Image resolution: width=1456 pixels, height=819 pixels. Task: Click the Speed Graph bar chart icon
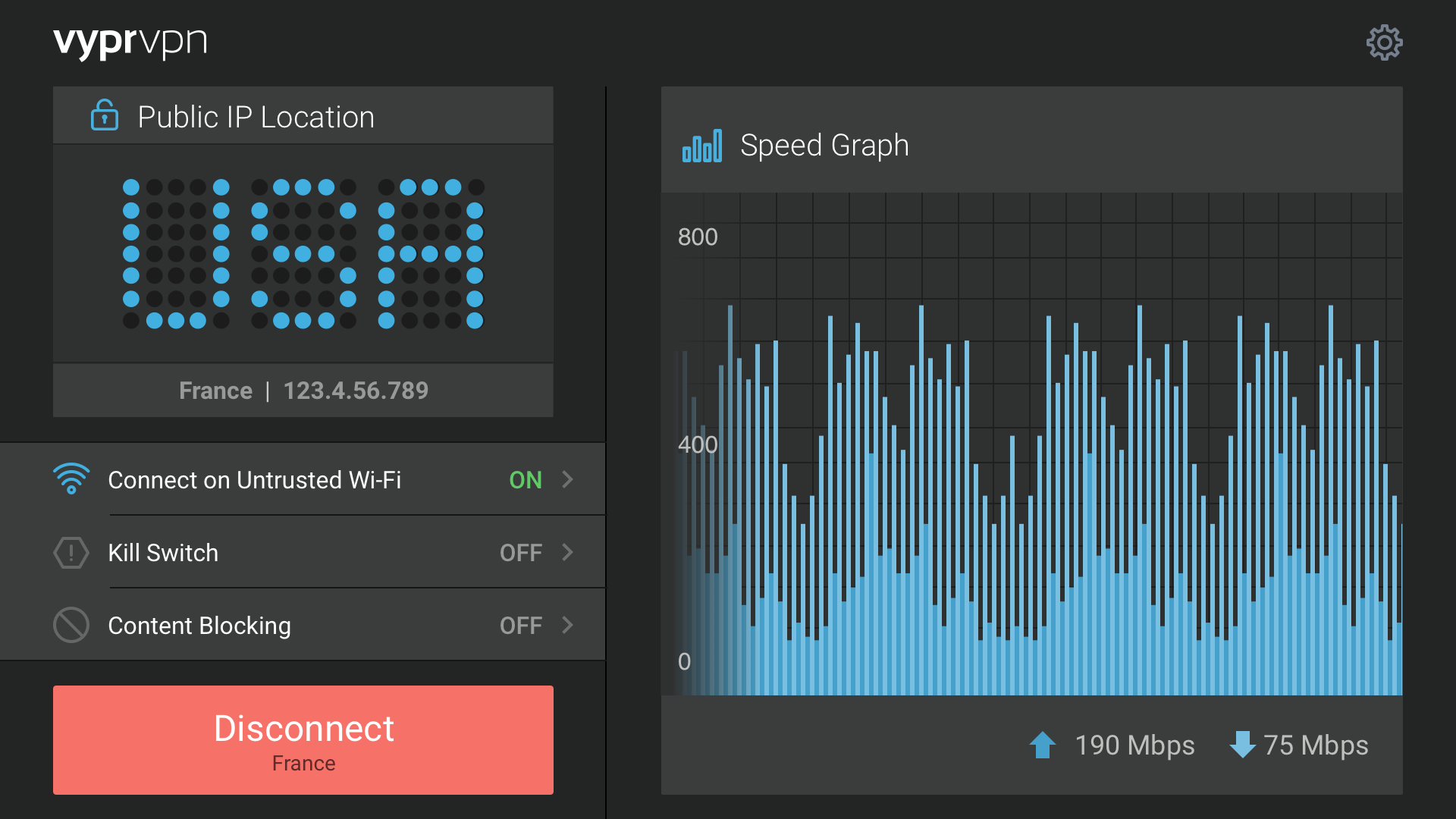point(701,146)
